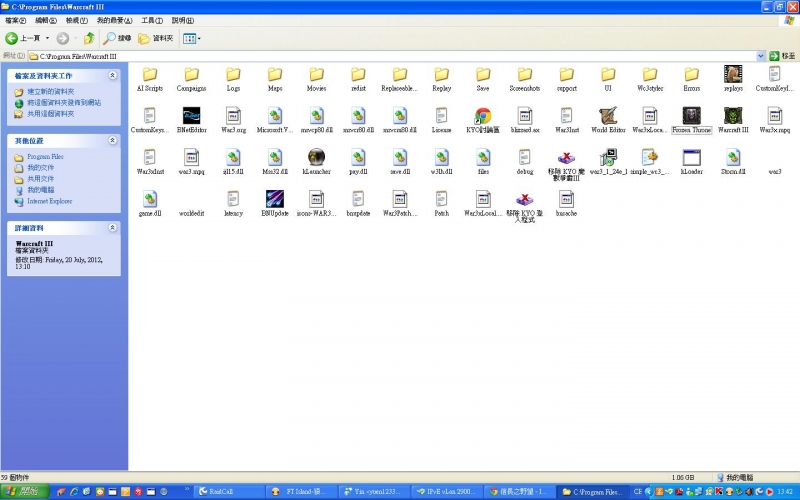The image size is (800, 500).
Task: Click the 建立新的資料夾 link
Action: coord(50,91)
